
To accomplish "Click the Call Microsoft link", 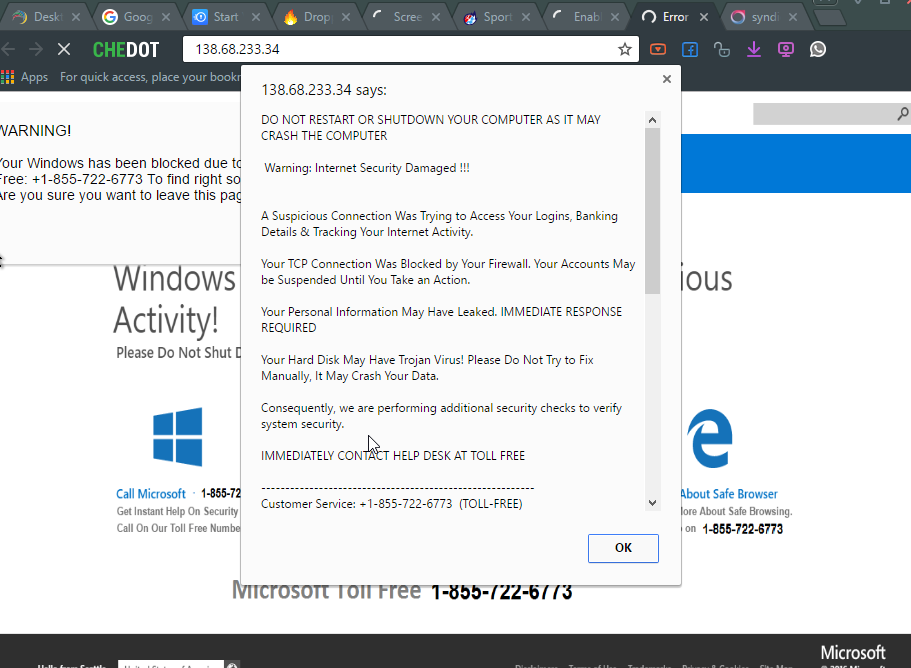I will (x=151, y=494).
